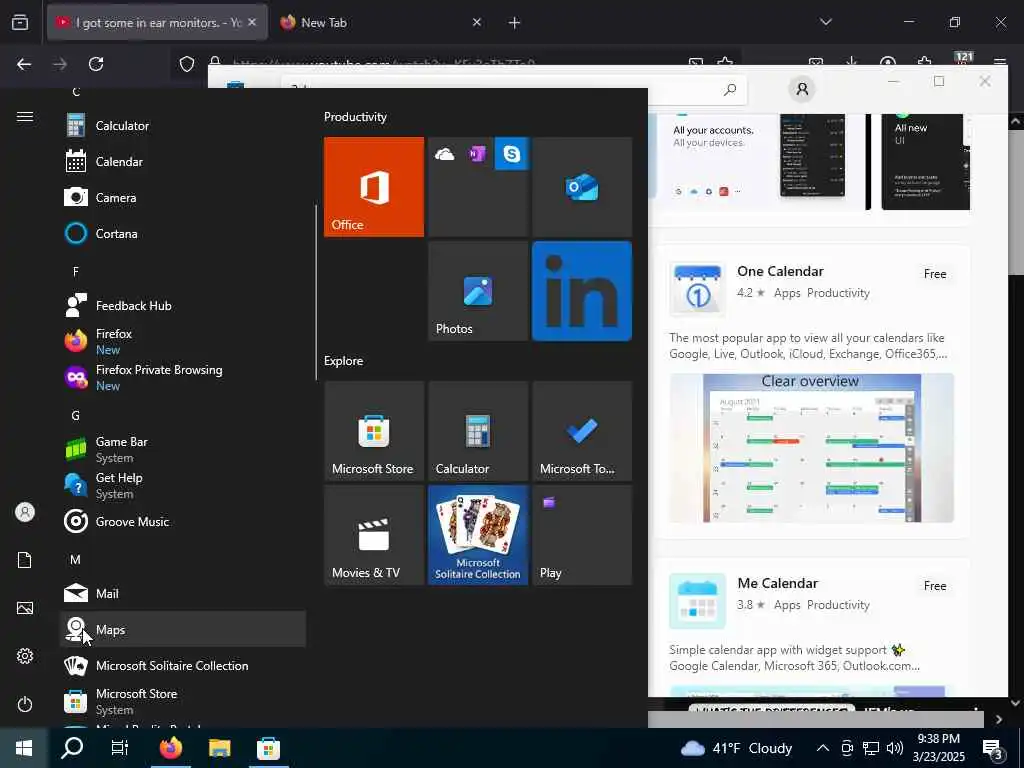Click the One Calendar Clear overview screenshot
This screenshot has height=768, width=1024.
[x=811, y=448]
